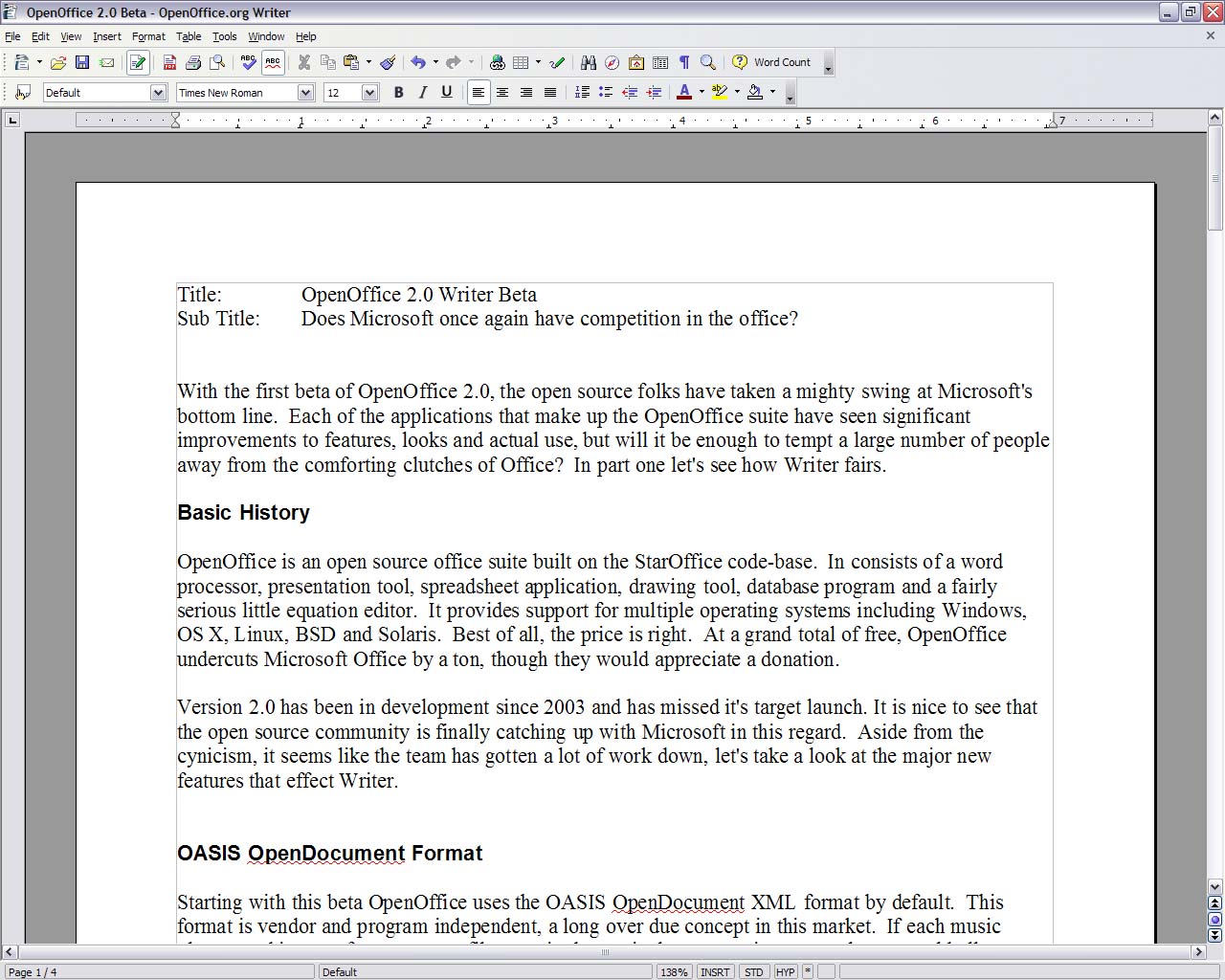The width and height of the screenshot is (1225, 980).
Task: Open the Table size dropdown arrow
Action: point(538,62)
